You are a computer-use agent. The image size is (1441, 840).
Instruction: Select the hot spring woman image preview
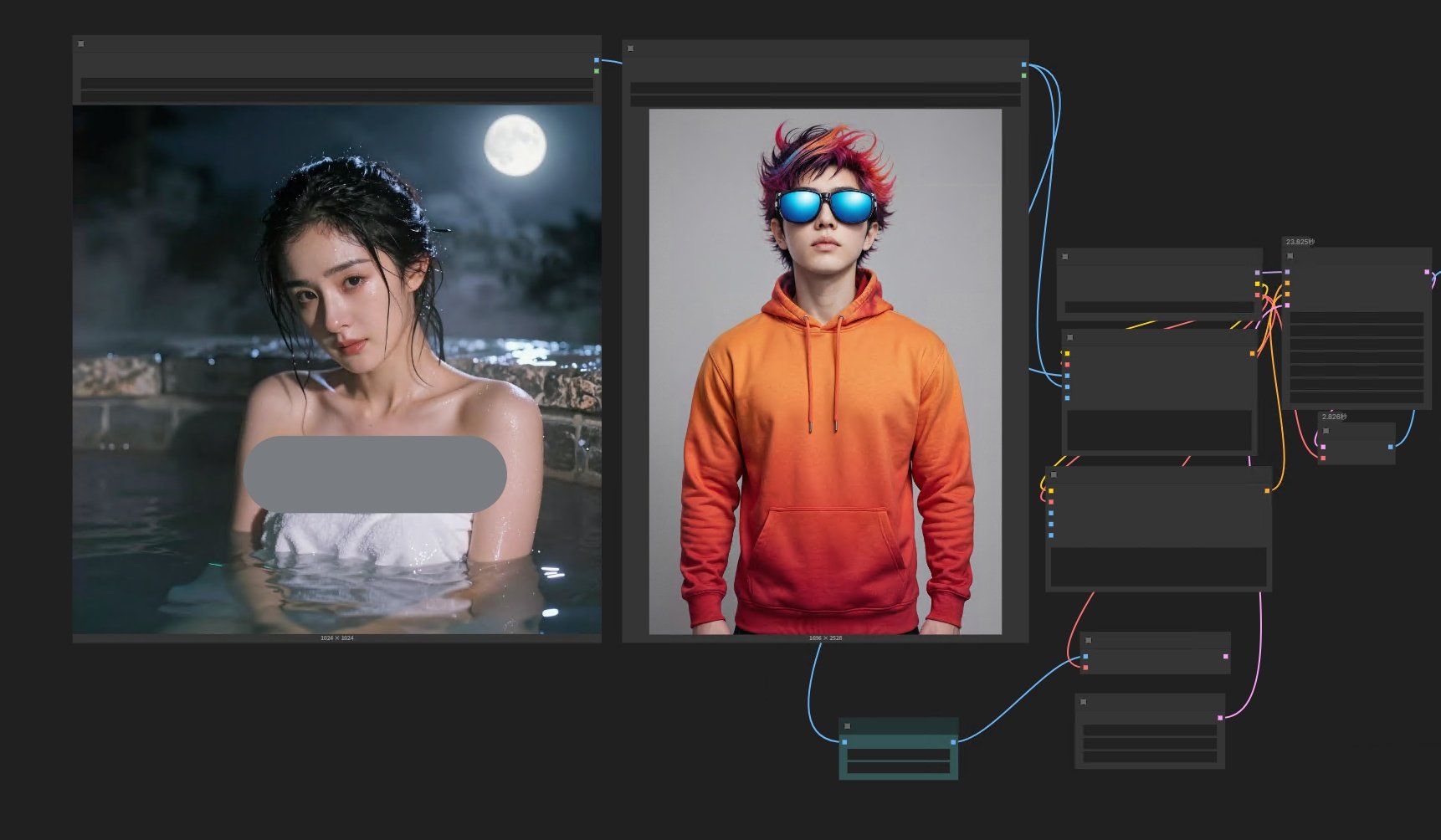[336, 368]
